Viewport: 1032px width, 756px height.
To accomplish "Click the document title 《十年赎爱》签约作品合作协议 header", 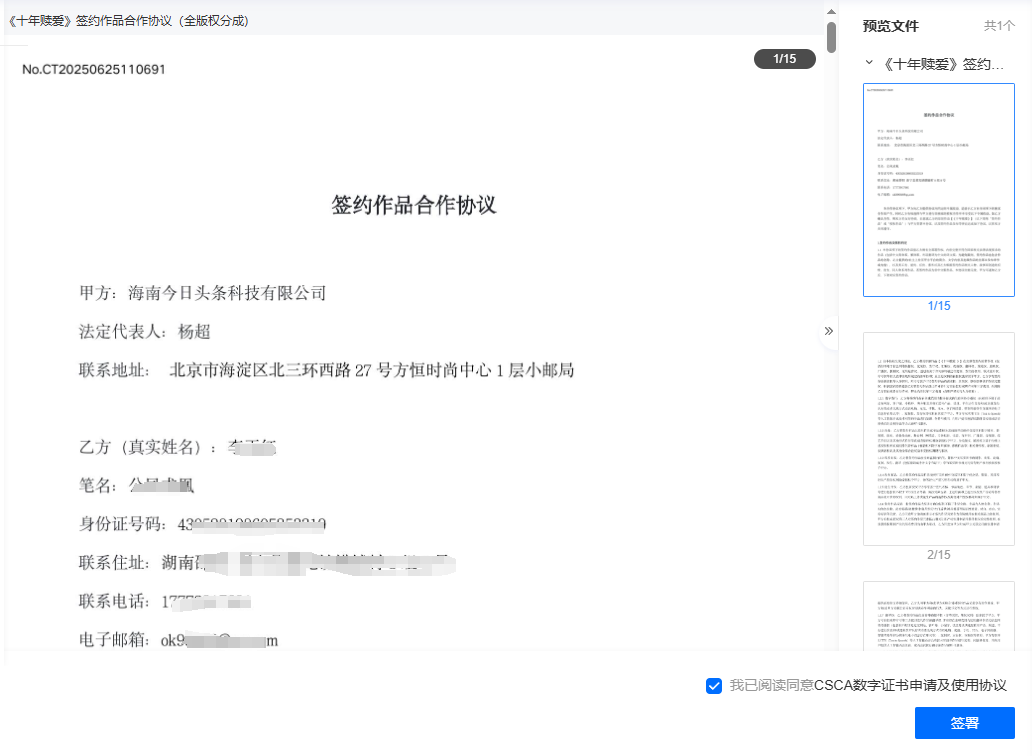I will [130, 20].
